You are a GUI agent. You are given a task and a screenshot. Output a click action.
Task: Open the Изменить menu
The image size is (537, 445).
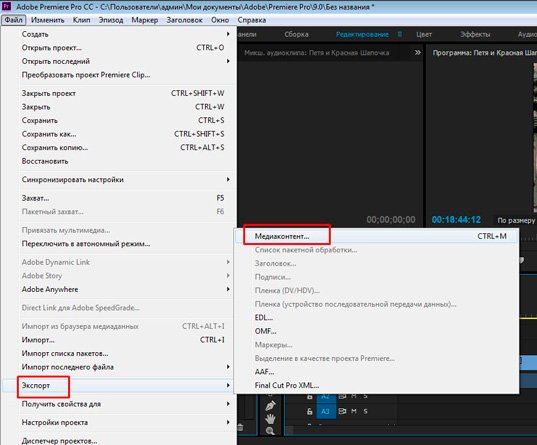(48, 20)
